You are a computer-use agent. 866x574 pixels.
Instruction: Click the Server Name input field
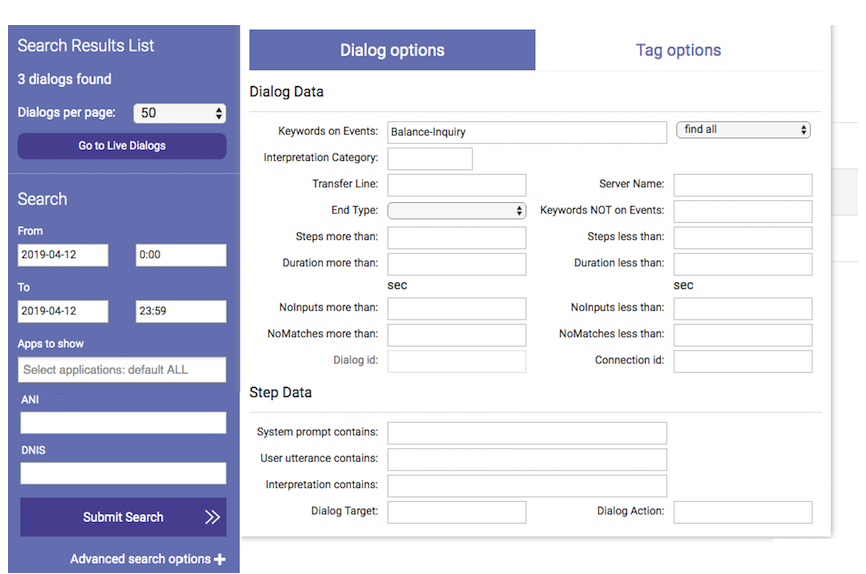pos(742,185)
